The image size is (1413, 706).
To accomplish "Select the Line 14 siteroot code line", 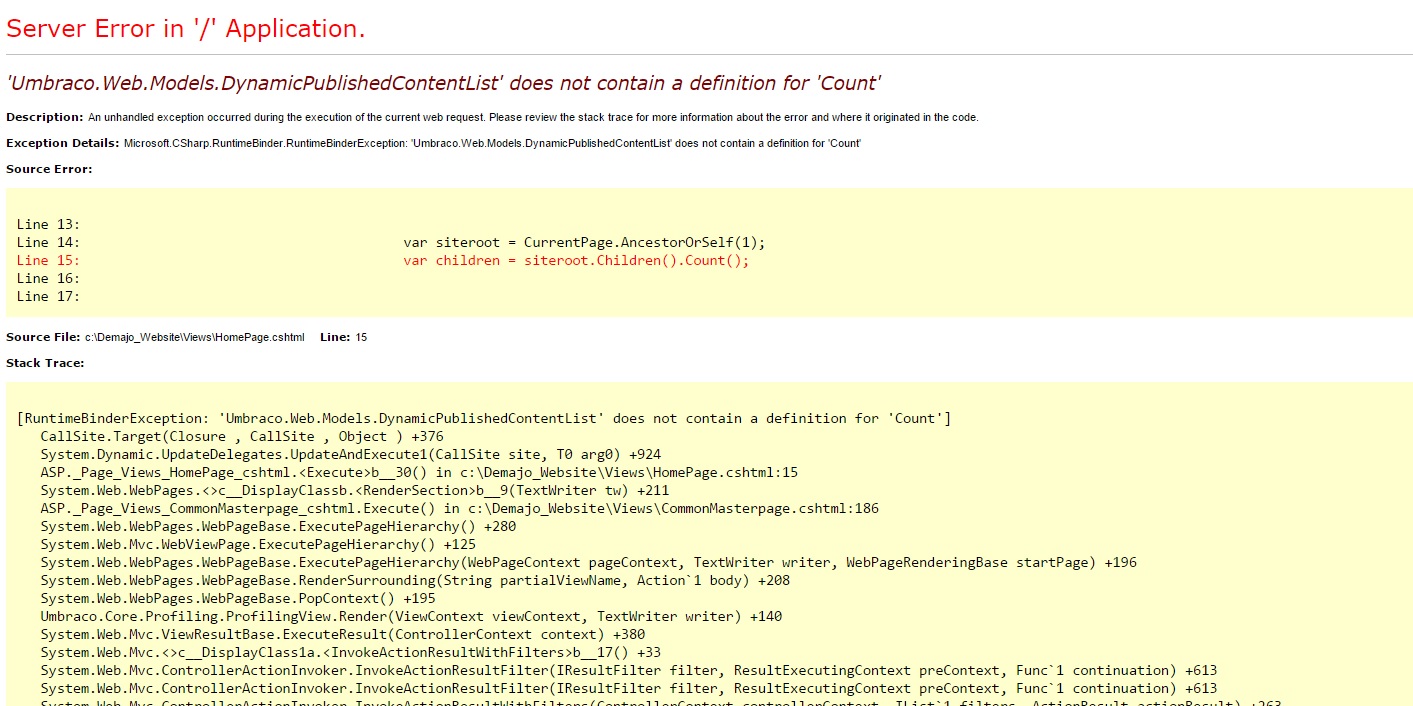I will [x=584, y=242].
